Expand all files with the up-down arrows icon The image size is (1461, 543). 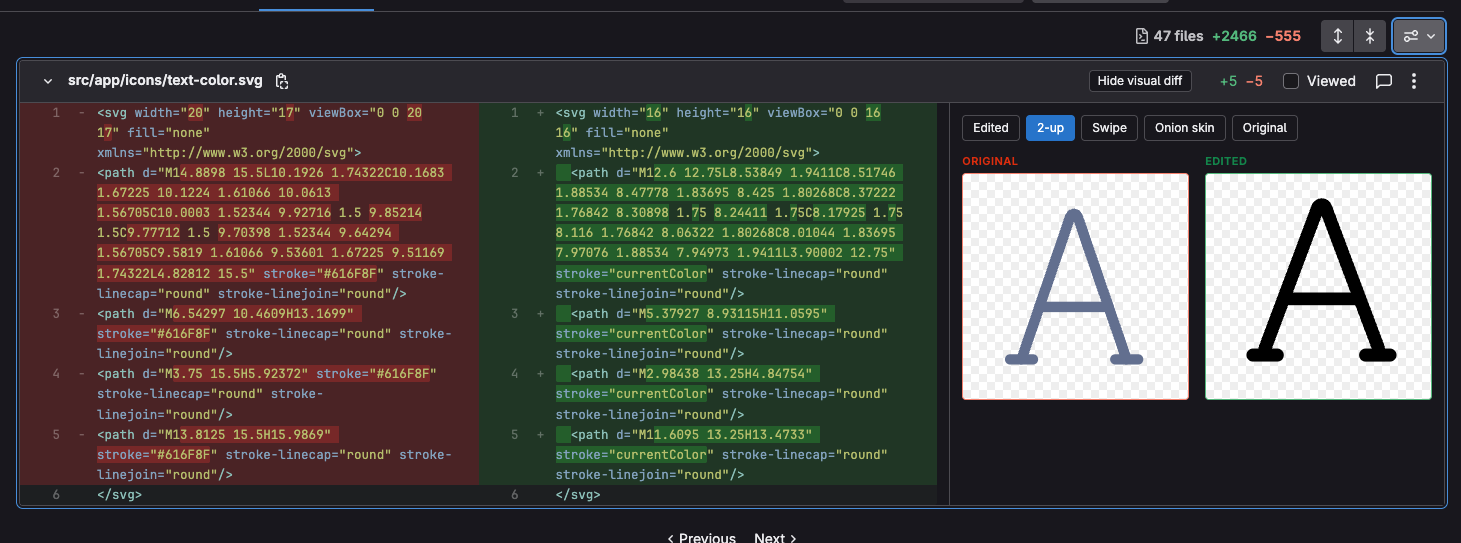[1338, 36]
